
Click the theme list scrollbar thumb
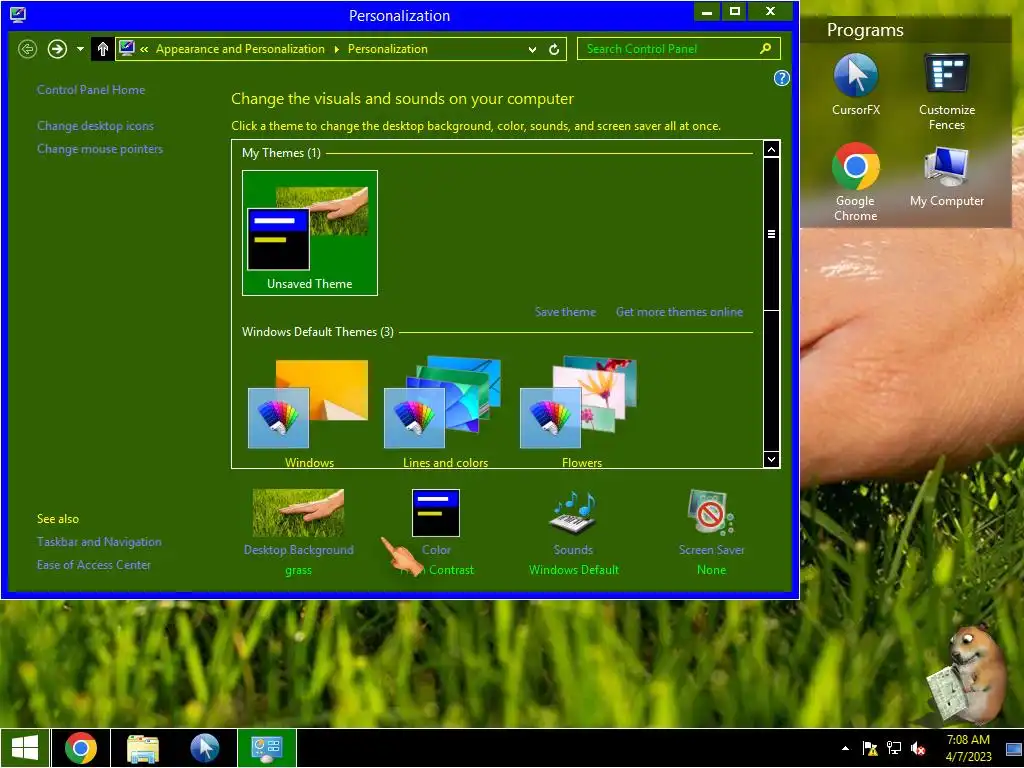pos(771,234)
